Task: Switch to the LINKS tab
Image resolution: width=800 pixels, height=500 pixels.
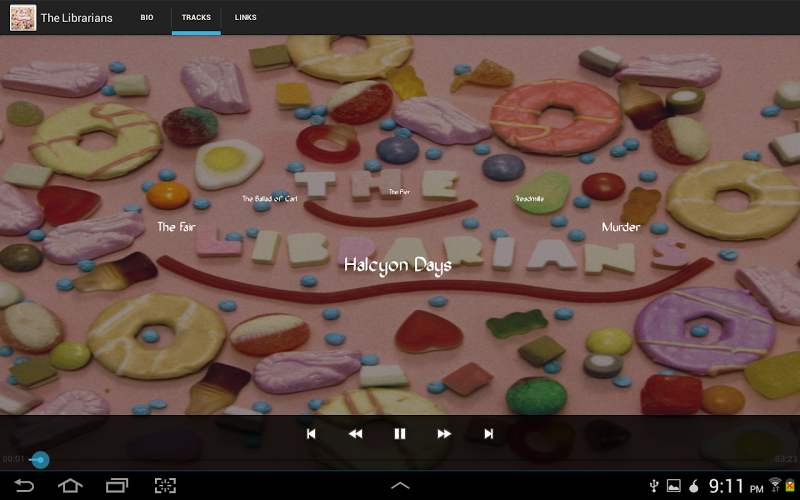Action: (245, 17)
